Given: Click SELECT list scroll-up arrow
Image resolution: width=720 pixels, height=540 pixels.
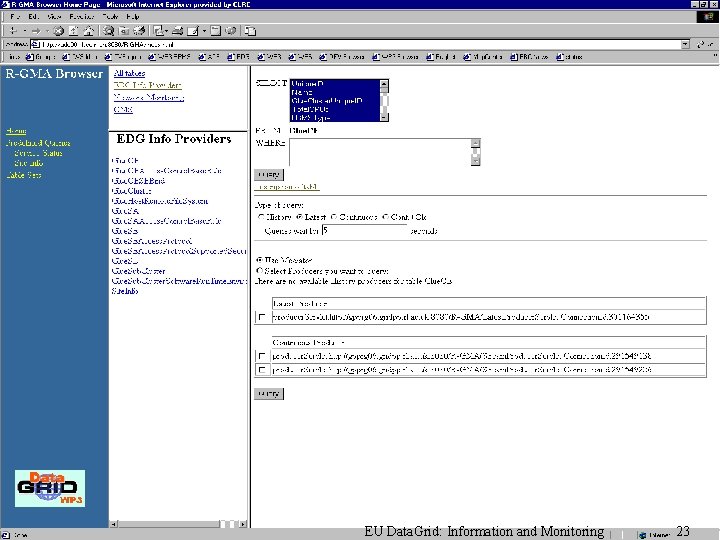Looking at the screenshot, I should click(x=384, y=84).
